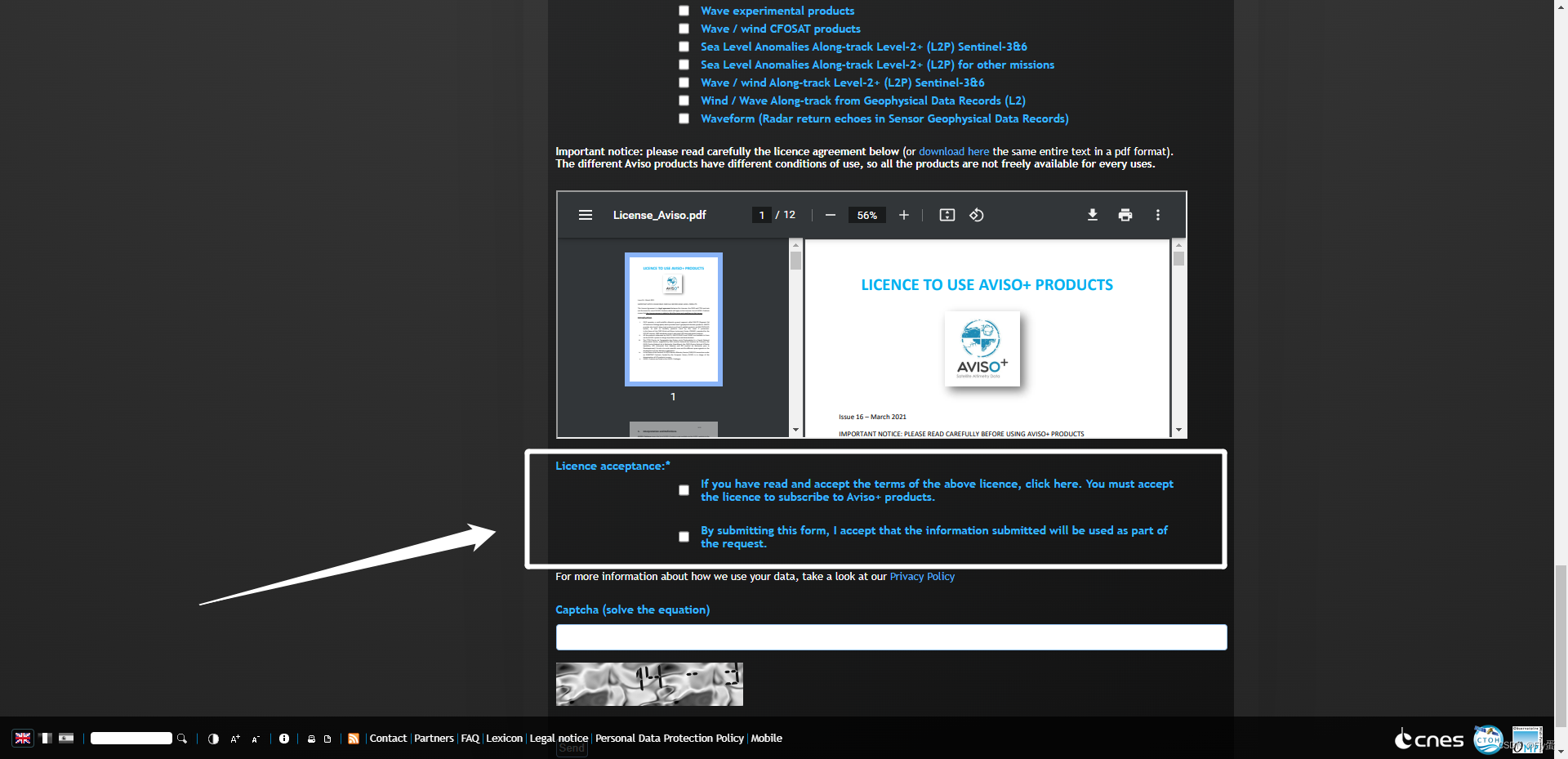1568x759 pixels.
Task: Open FAQ in footer menu
Action: [x=470, y=738]
